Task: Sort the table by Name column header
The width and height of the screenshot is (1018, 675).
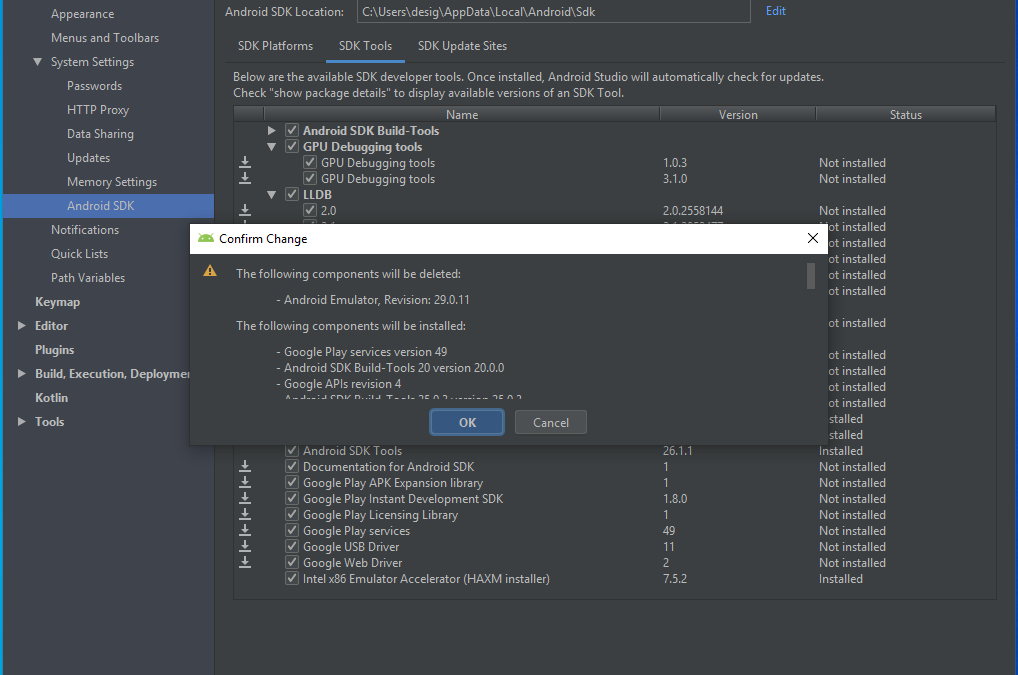Action: coord(462,115)
